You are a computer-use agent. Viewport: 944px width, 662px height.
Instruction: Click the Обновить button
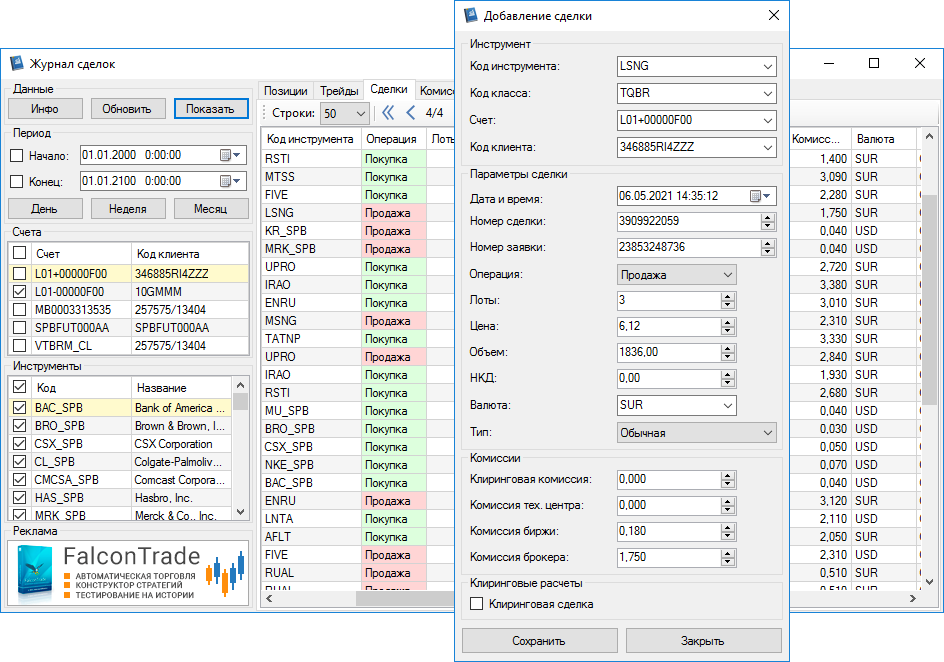click(126, 109)
